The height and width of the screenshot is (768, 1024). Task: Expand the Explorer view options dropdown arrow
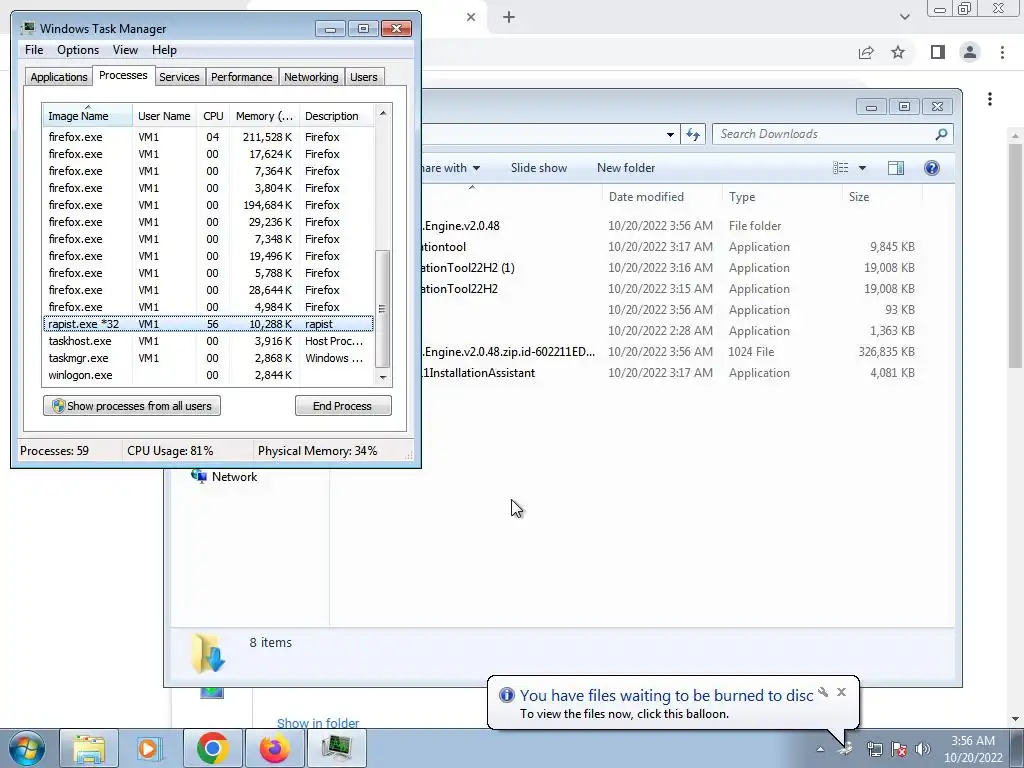[862, 168]
